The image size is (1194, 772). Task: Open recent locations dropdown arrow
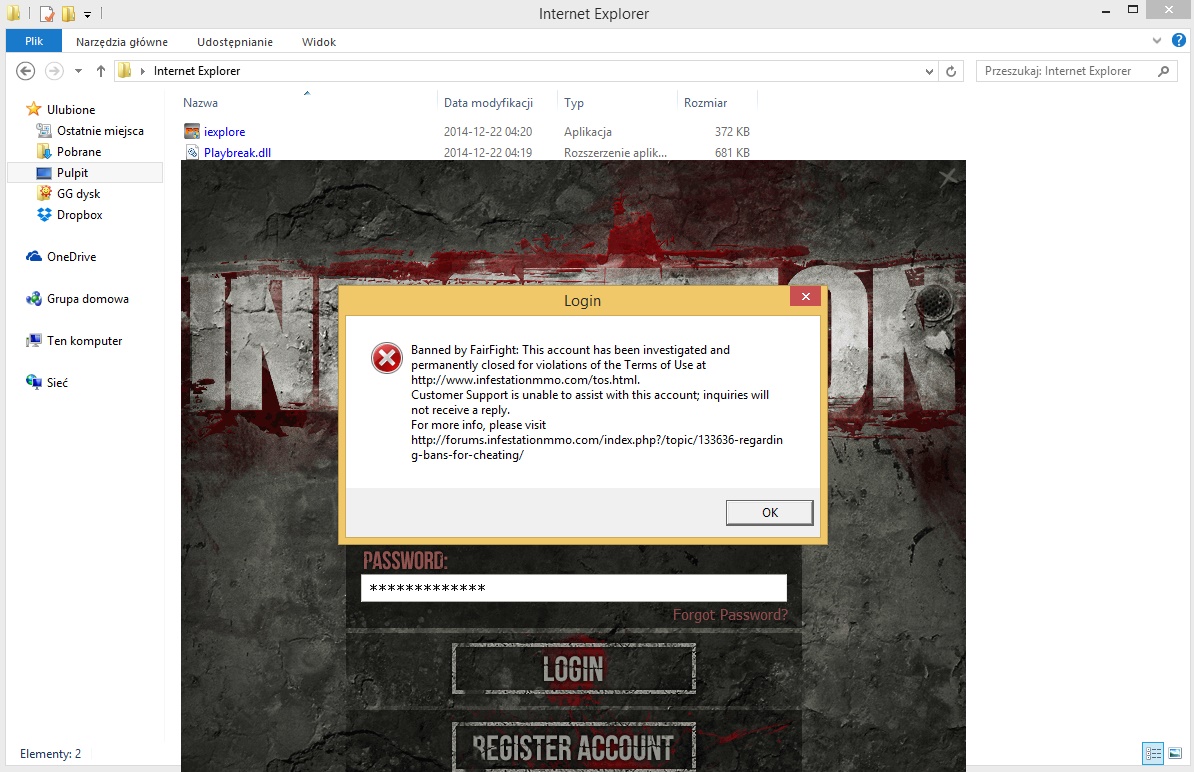(78, 71)
